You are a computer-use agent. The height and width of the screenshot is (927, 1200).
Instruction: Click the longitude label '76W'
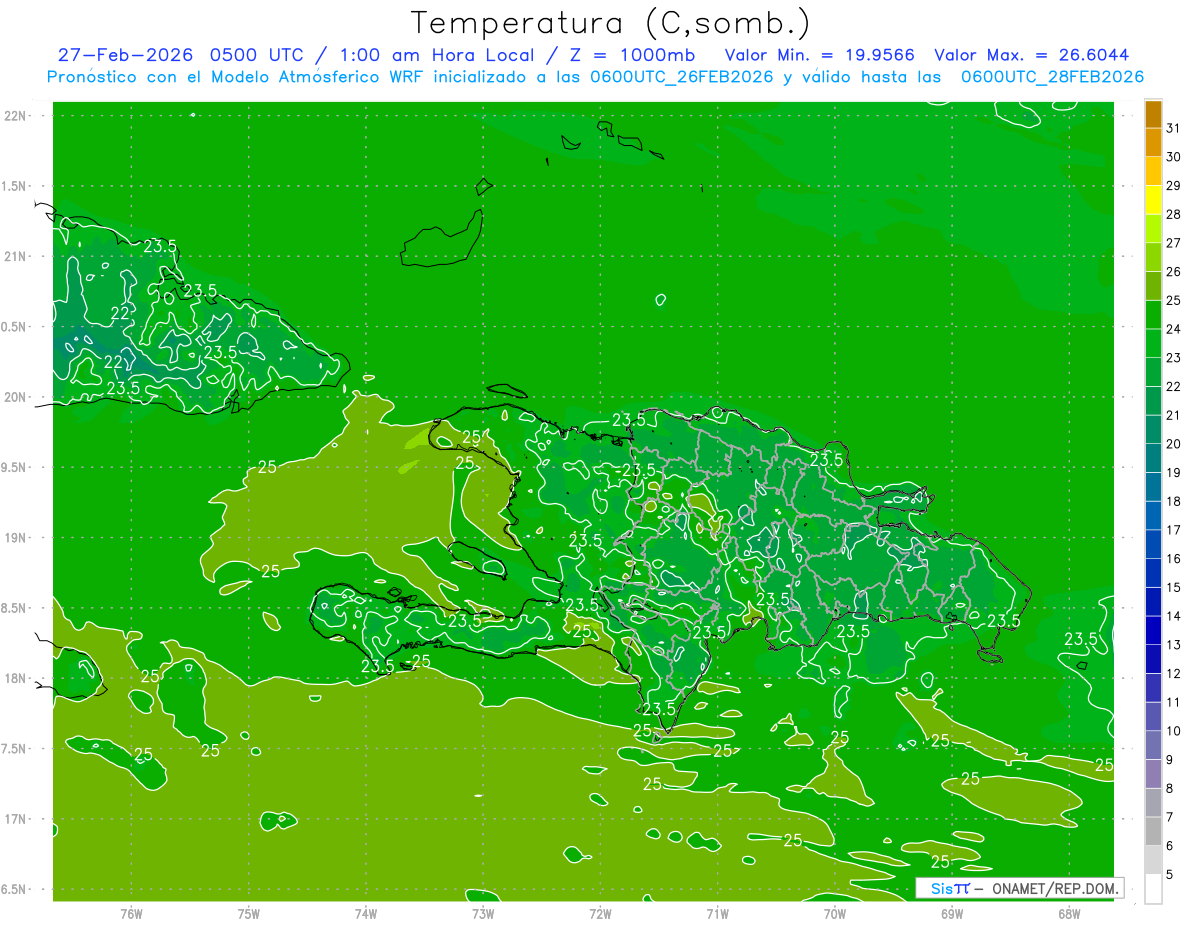131,913
